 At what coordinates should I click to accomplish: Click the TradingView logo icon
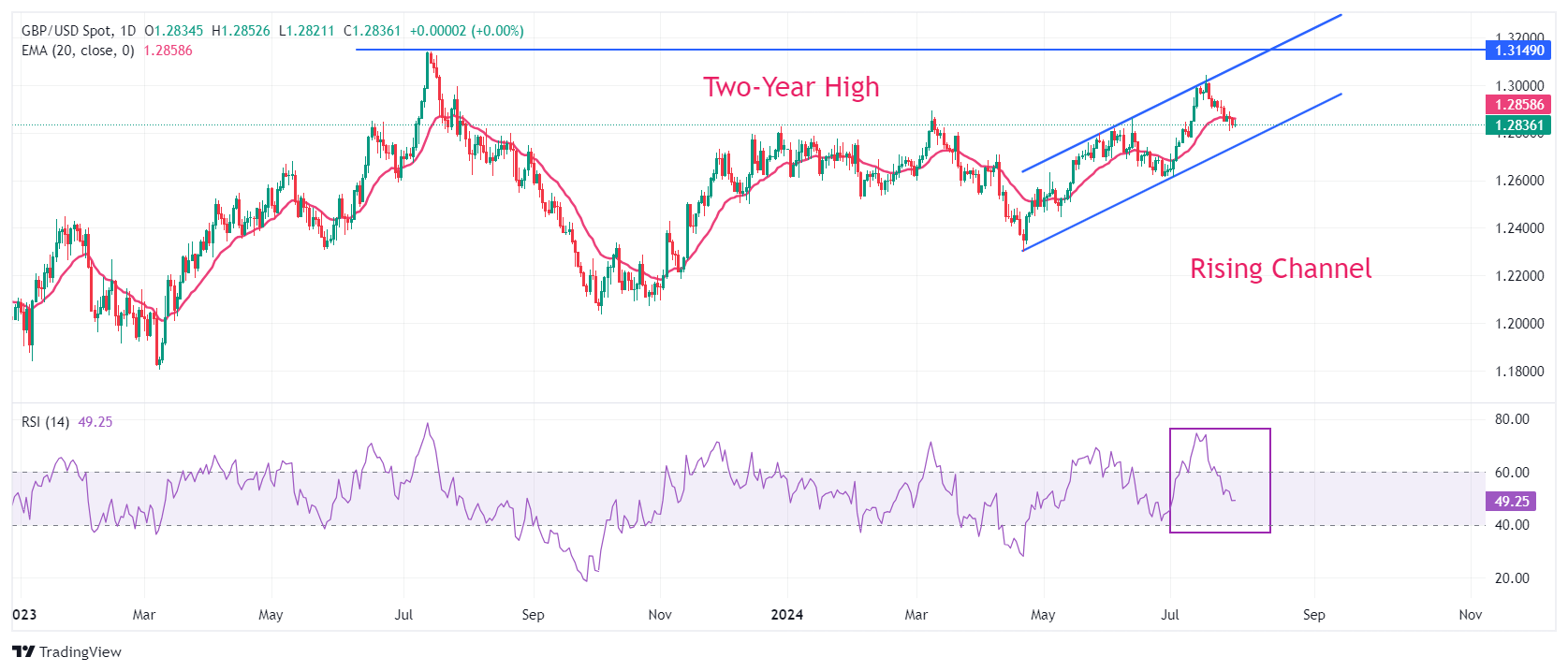23,651
